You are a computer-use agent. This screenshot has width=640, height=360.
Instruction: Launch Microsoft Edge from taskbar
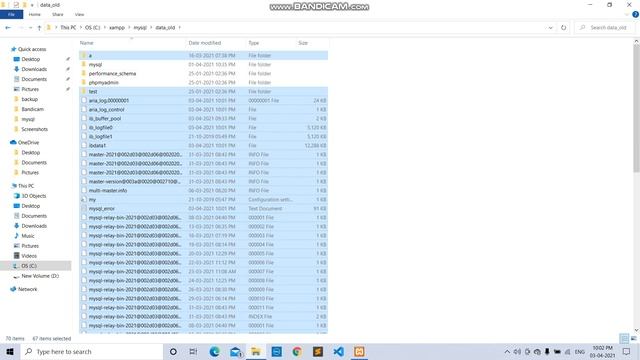click(x=214, y=351)
